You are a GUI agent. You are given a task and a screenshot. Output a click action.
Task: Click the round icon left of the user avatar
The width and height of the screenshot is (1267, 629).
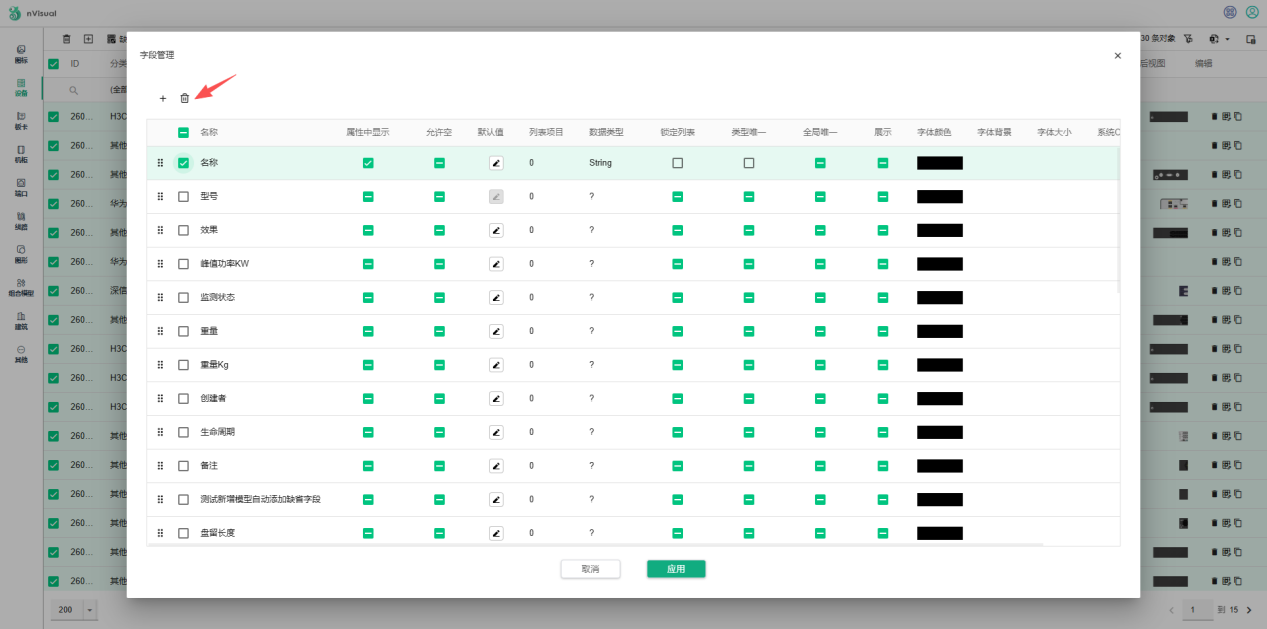tap(1230, 12)
